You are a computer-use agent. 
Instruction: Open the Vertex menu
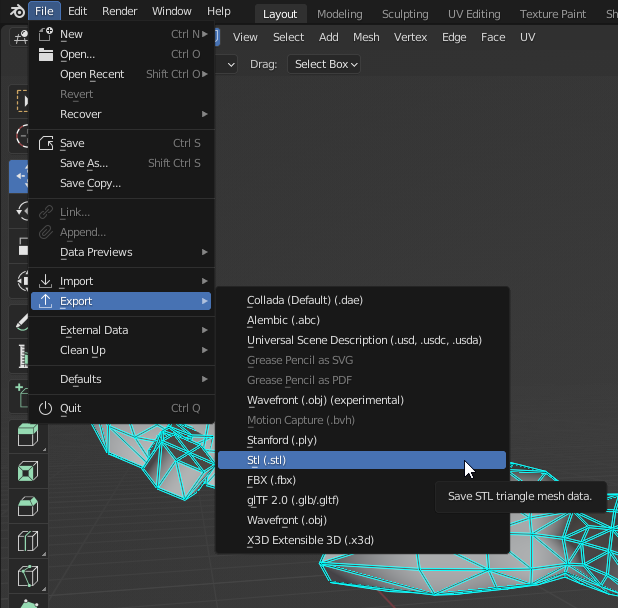(411, 37)
